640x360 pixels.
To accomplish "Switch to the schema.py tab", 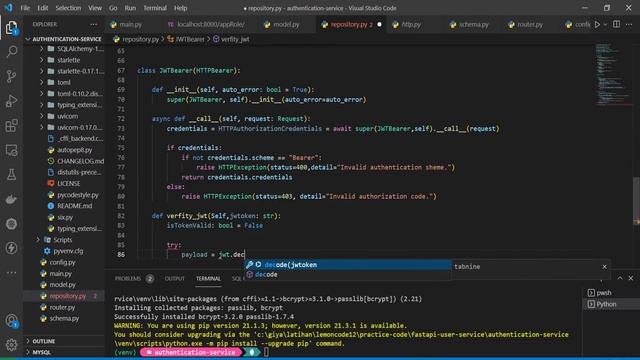I will tap(473, 24).
